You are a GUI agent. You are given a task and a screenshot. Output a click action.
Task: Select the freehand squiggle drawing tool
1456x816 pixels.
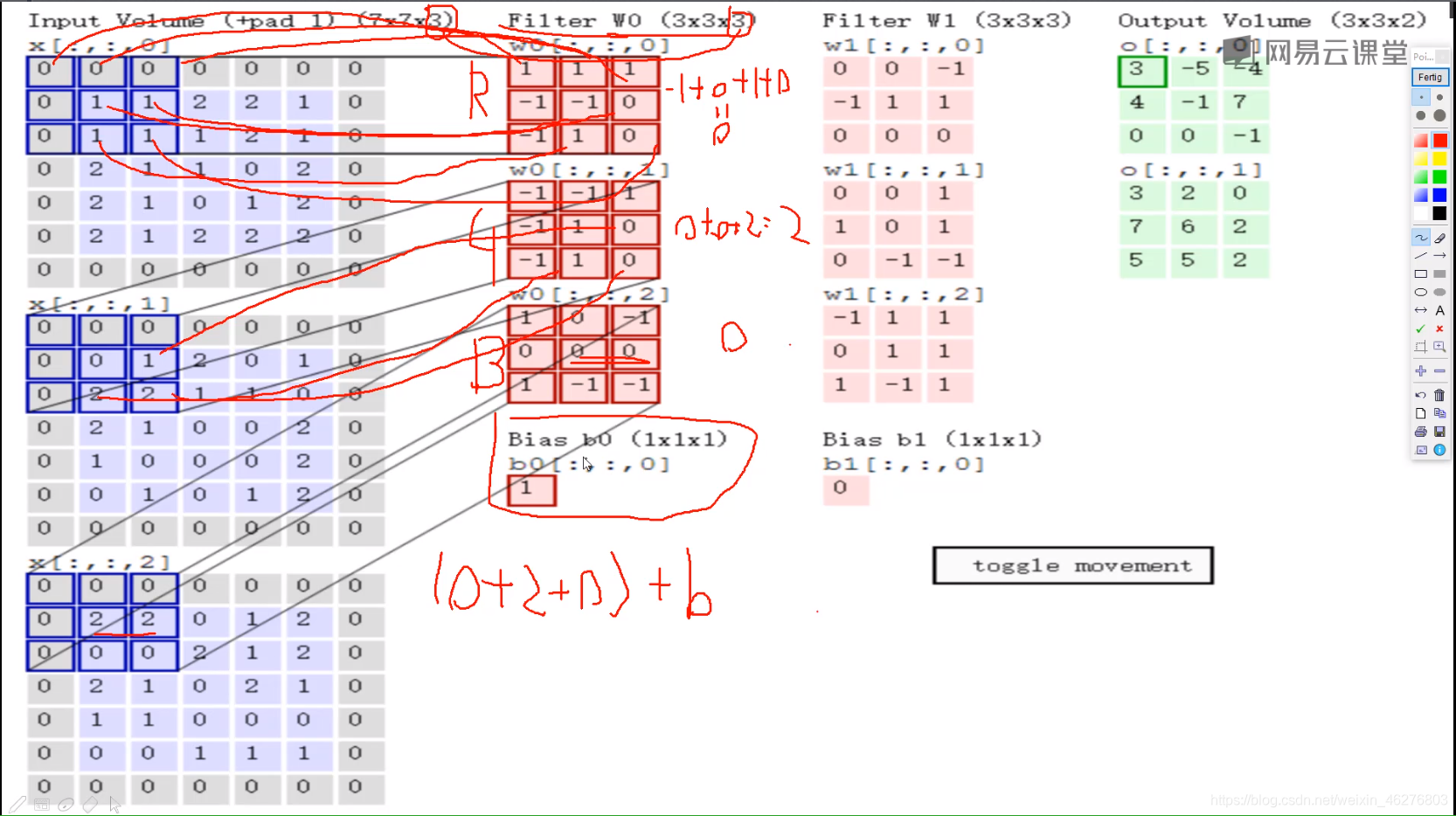coord(1421,238)
